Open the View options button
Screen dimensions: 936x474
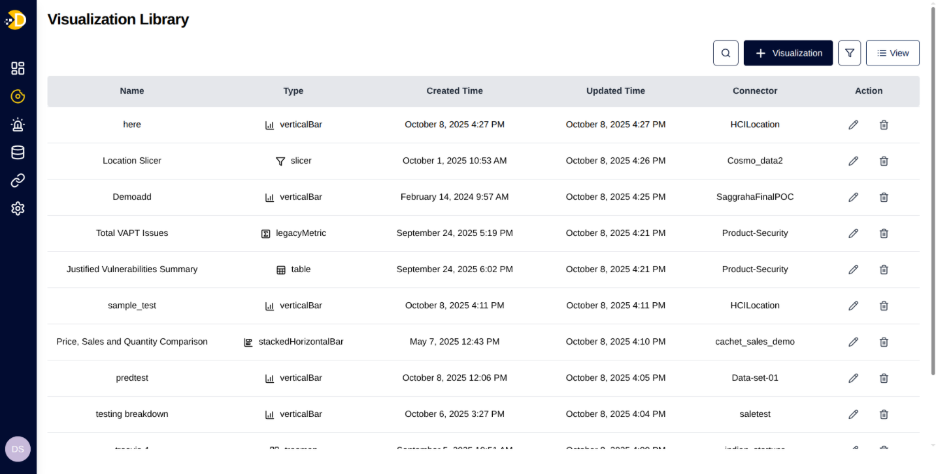coord(893,53)
